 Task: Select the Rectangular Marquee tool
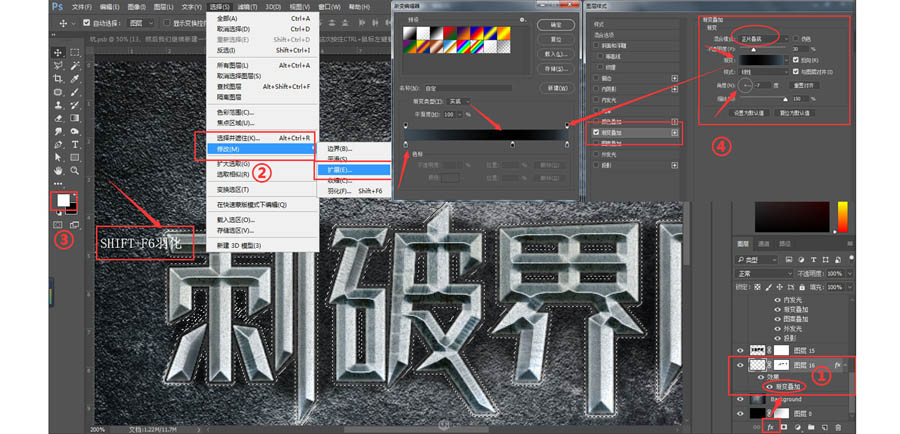pyautogui.click(x=76, y=52)
